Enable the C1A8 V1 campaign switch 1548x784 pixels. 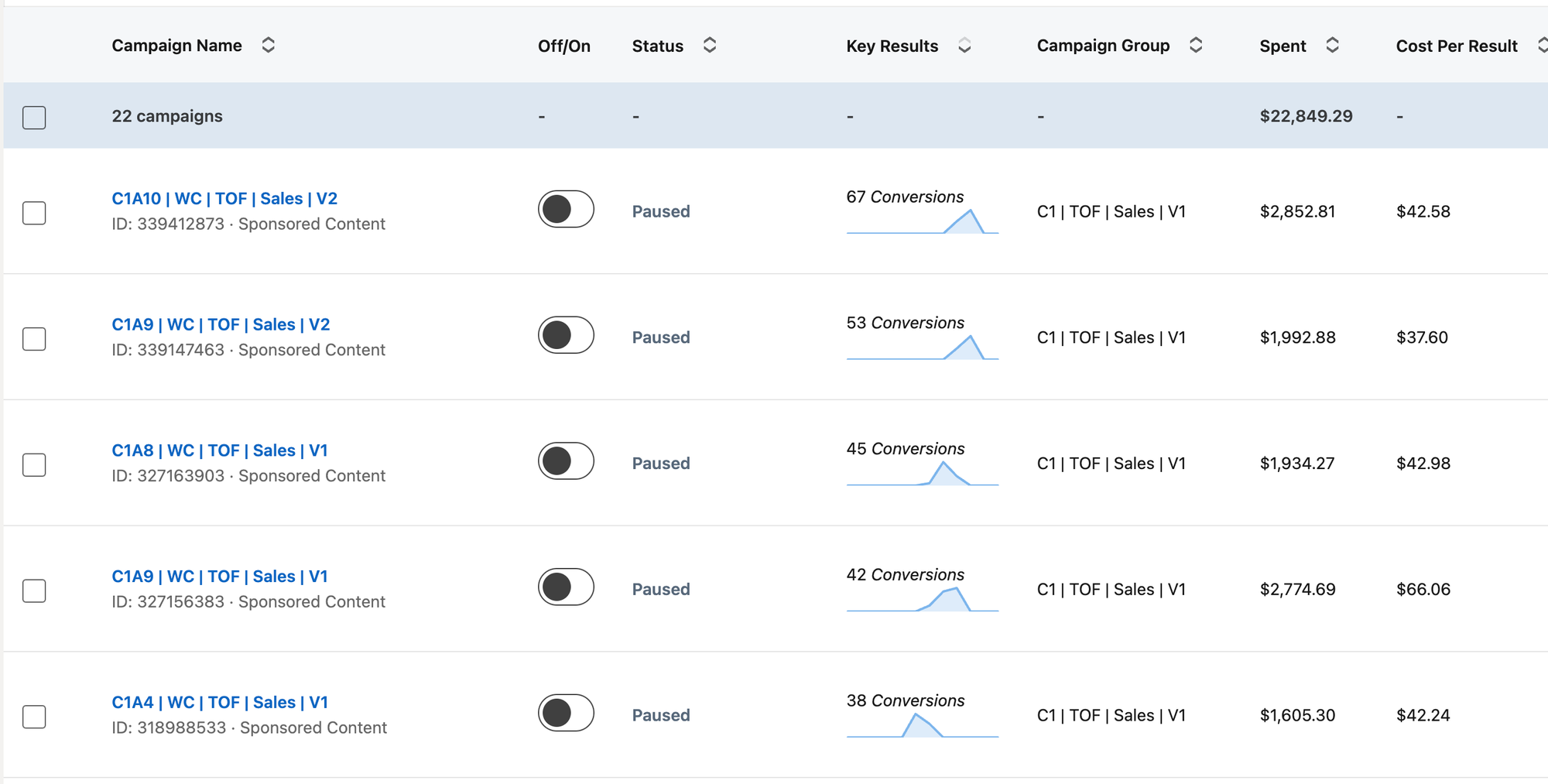[566, 461]
